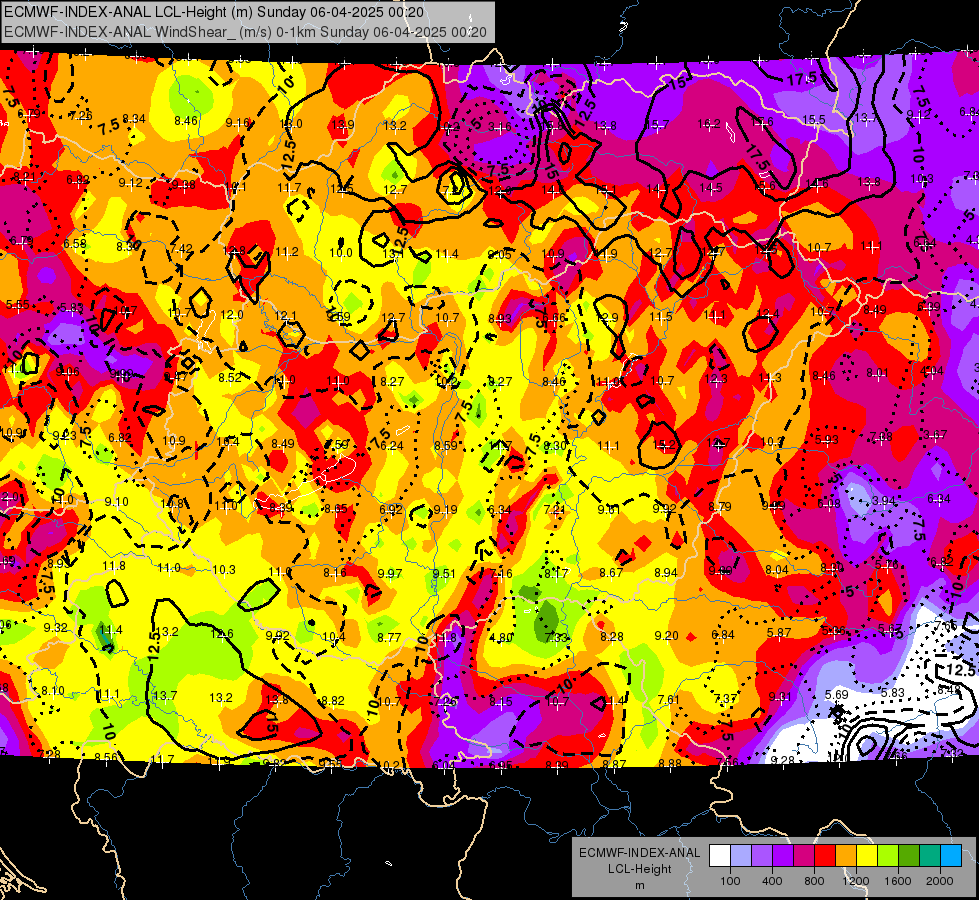Screen dimensions: 979x900
Task: Click the 5.93 value on the map
Action: point(827,440)
